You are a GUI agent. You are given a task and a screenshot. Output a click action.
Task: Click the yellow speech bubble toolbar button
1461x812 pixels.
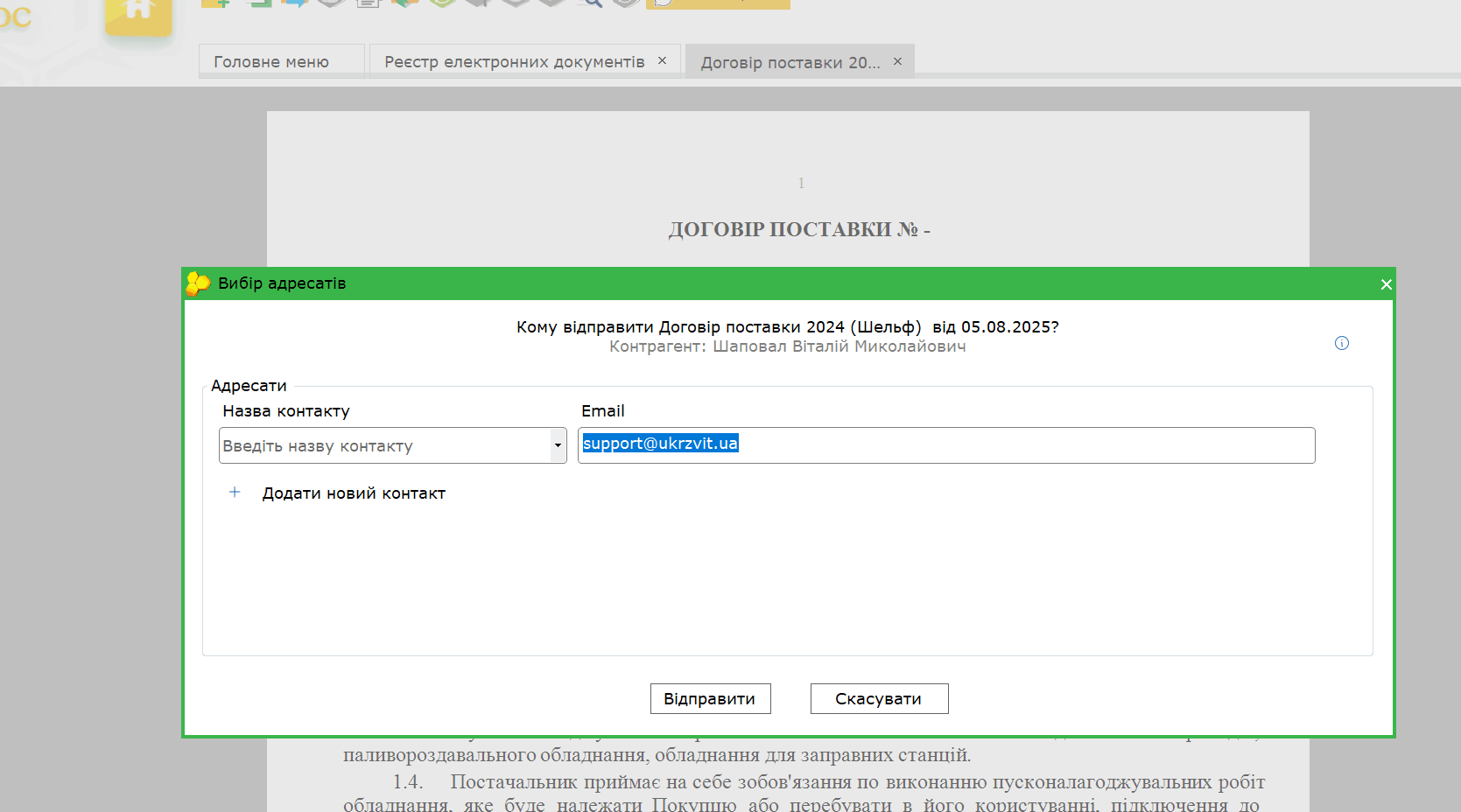click(x=717, y=3)
